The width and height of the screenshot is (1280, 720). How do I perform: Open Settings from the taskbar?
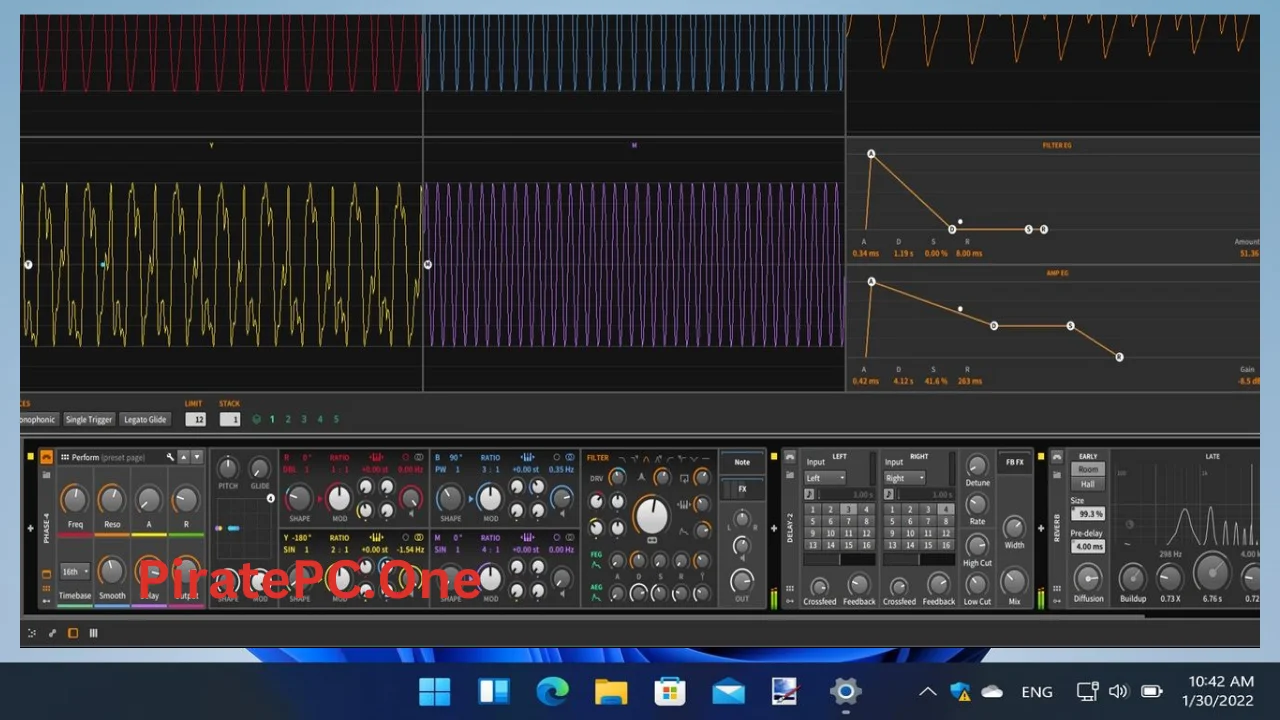click(846, 691)
